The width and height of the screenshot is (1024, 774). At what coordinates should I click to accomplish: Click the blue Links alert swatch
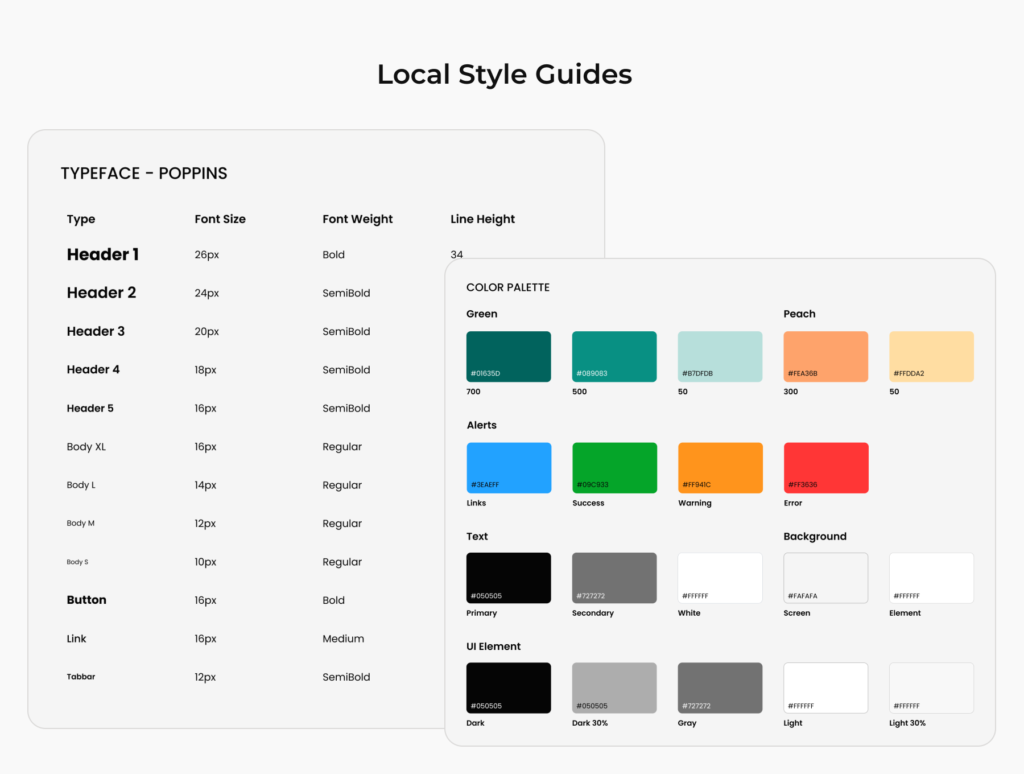(508, 467)
